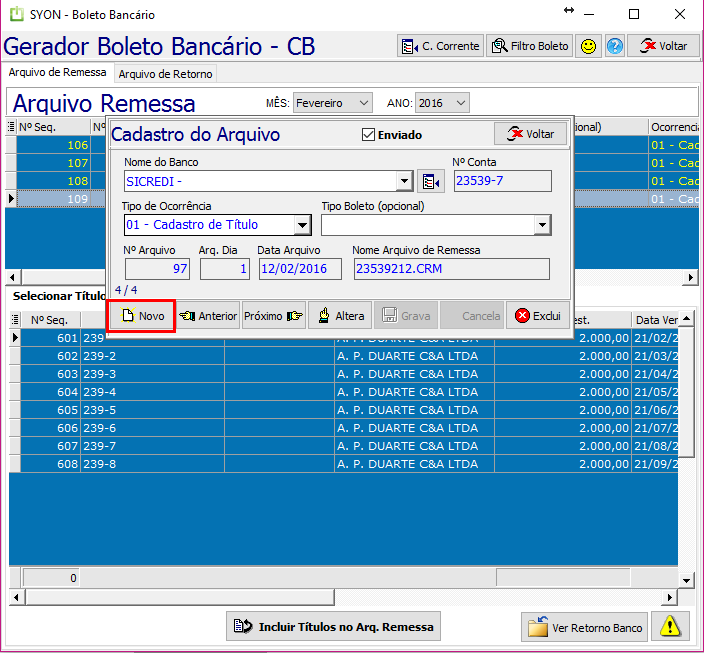Click the disabled Cancela button
The height and width of the screenshot is (653, 704).
[472, 316]
